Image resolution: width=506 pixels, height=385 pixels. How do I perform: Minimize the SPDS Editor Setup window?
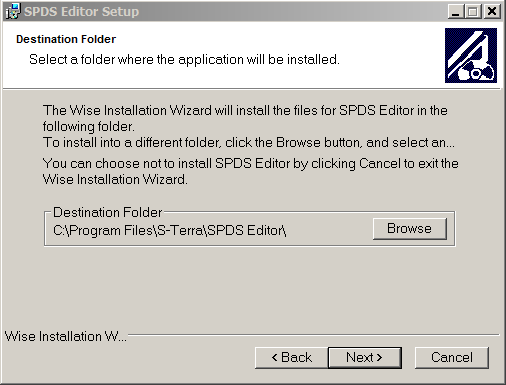point(455,12)
